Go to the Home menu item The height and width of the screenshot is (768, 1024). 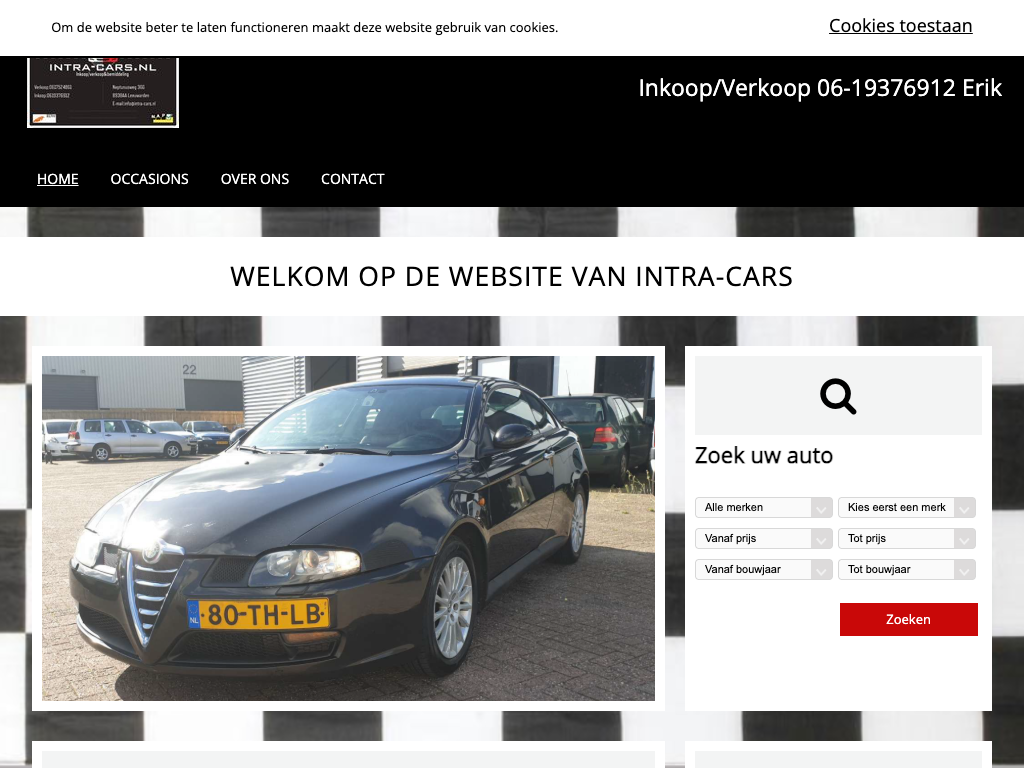57,179
